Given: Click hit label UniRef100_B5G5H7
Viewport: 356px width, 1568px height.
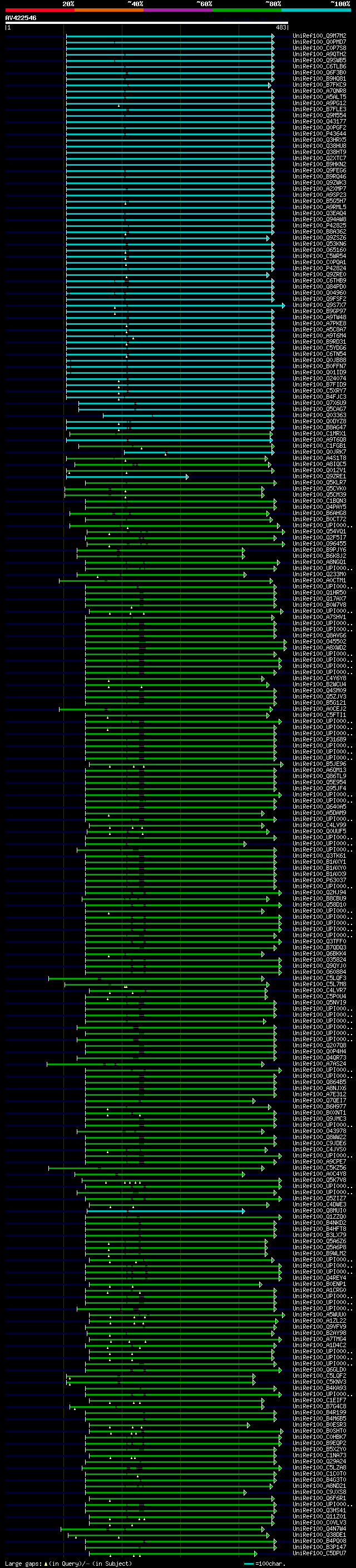Looking at the screenshot, I should (x=319, y=201).
